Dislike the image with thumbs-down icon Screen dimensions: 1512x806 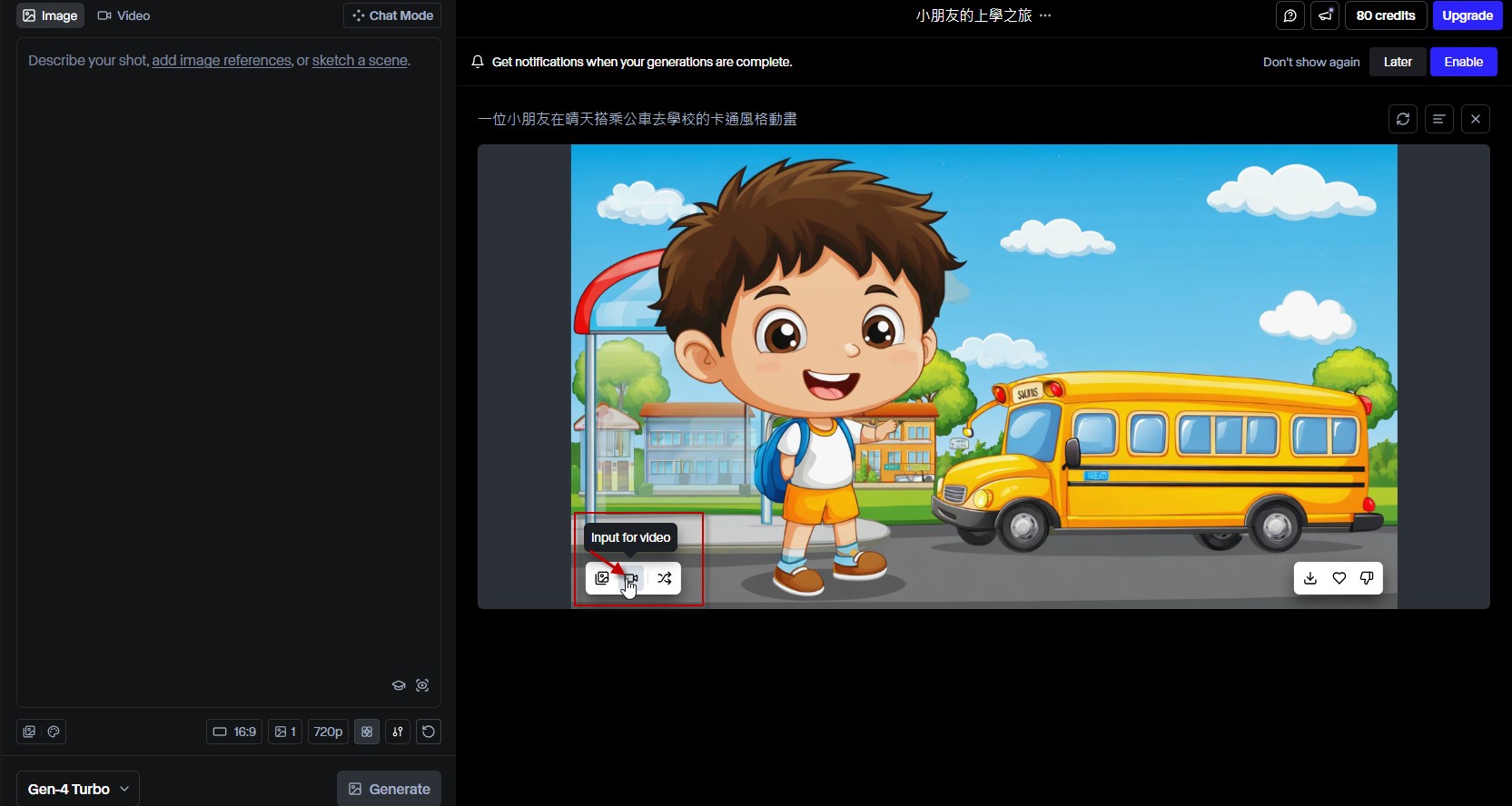[1367, 578]
